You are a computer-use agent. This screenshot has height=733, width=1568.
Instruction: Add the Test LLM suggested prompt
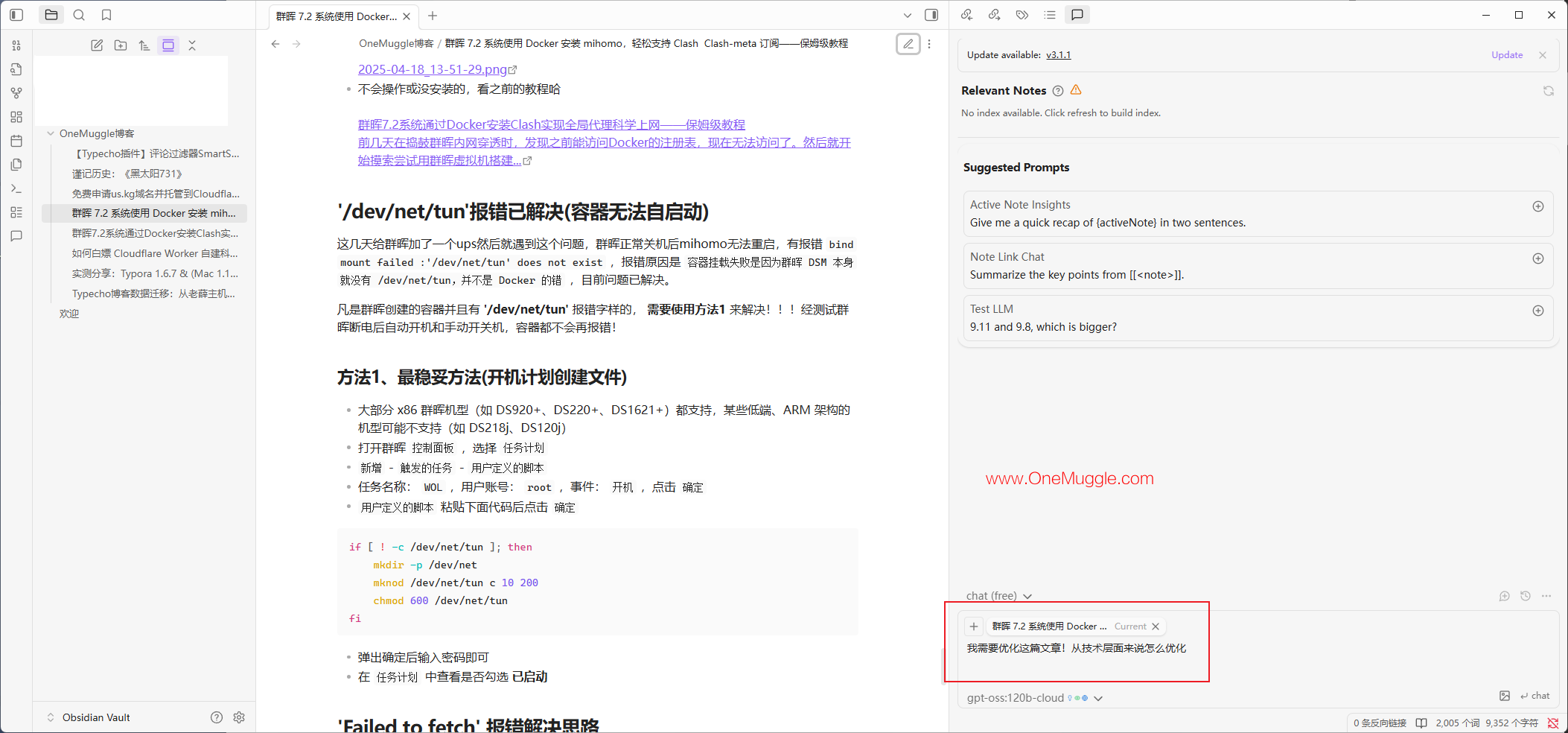[1538, 311]
